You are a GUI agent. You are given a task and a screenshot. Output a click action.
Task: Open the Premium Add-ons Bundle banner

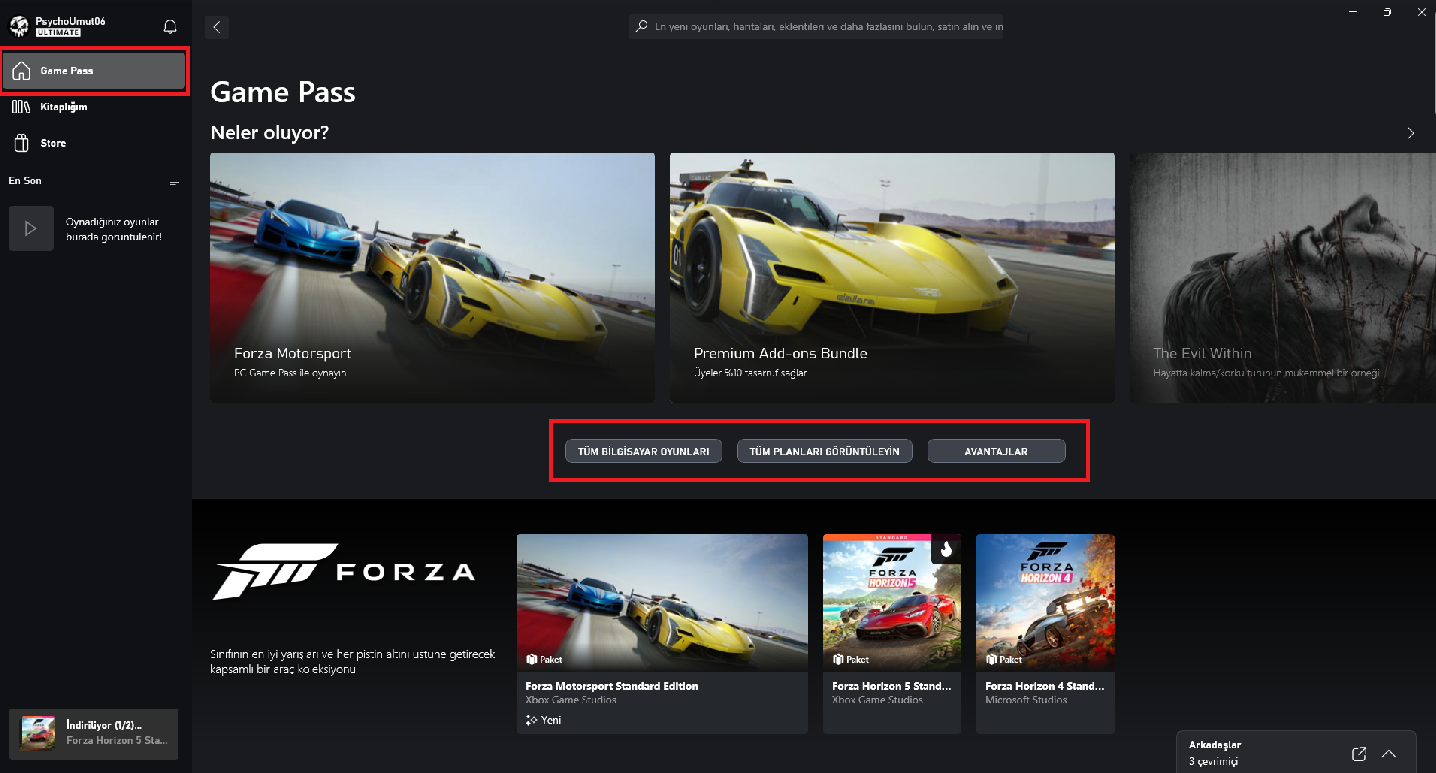tap(892, 278)
